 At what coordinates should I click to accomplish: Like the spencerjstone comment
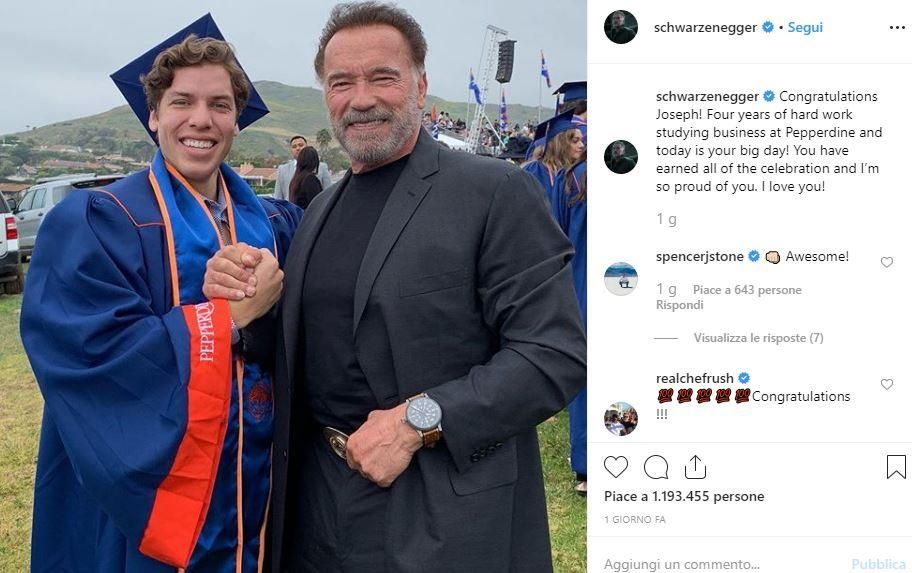click(x=886, y=262)
